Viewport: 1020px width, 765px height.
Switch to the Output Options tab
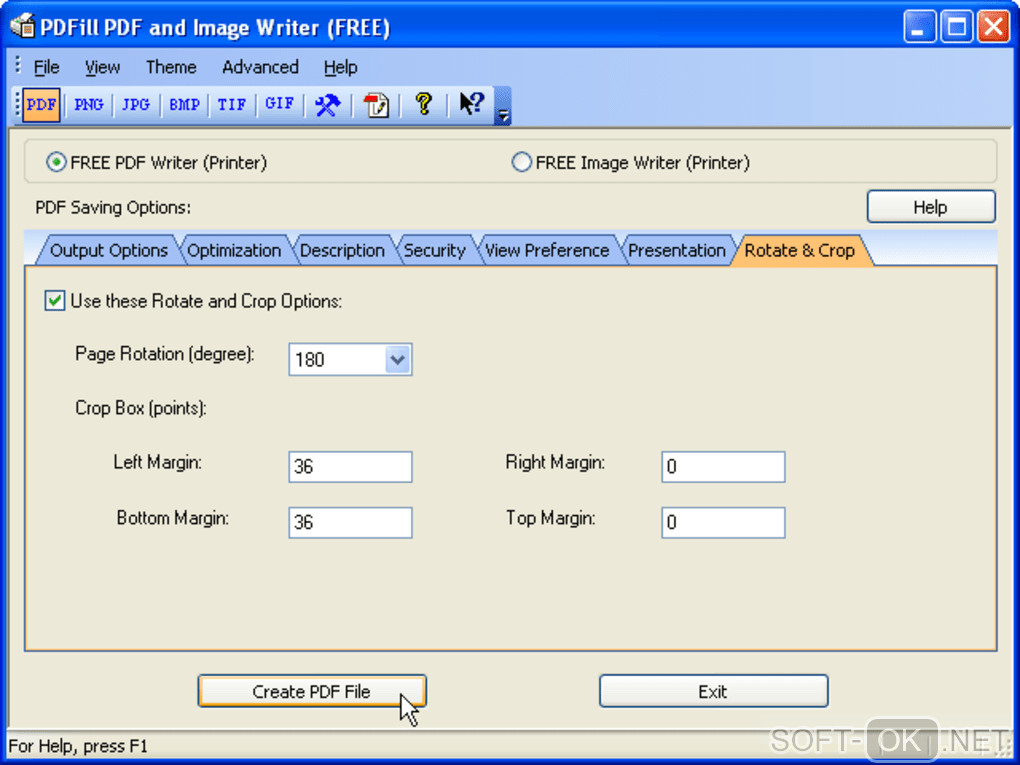109,250
